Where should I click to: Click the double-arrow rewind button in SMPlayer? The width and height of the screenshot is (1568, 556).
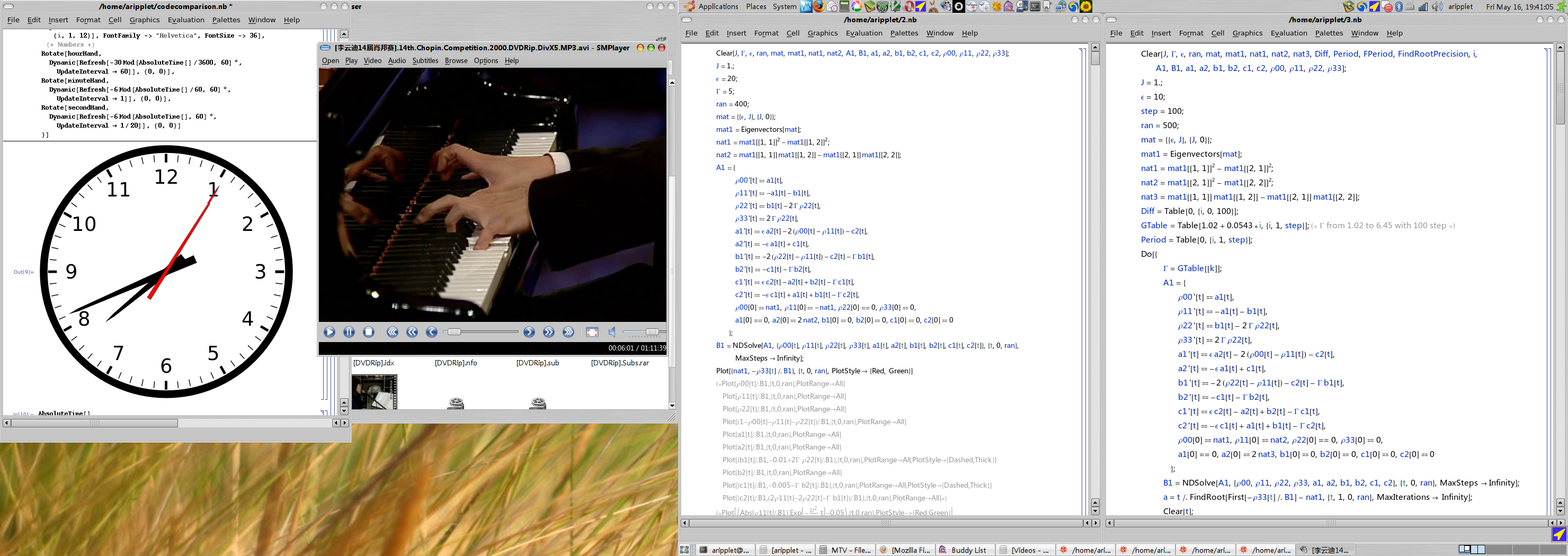coord(412,332)
